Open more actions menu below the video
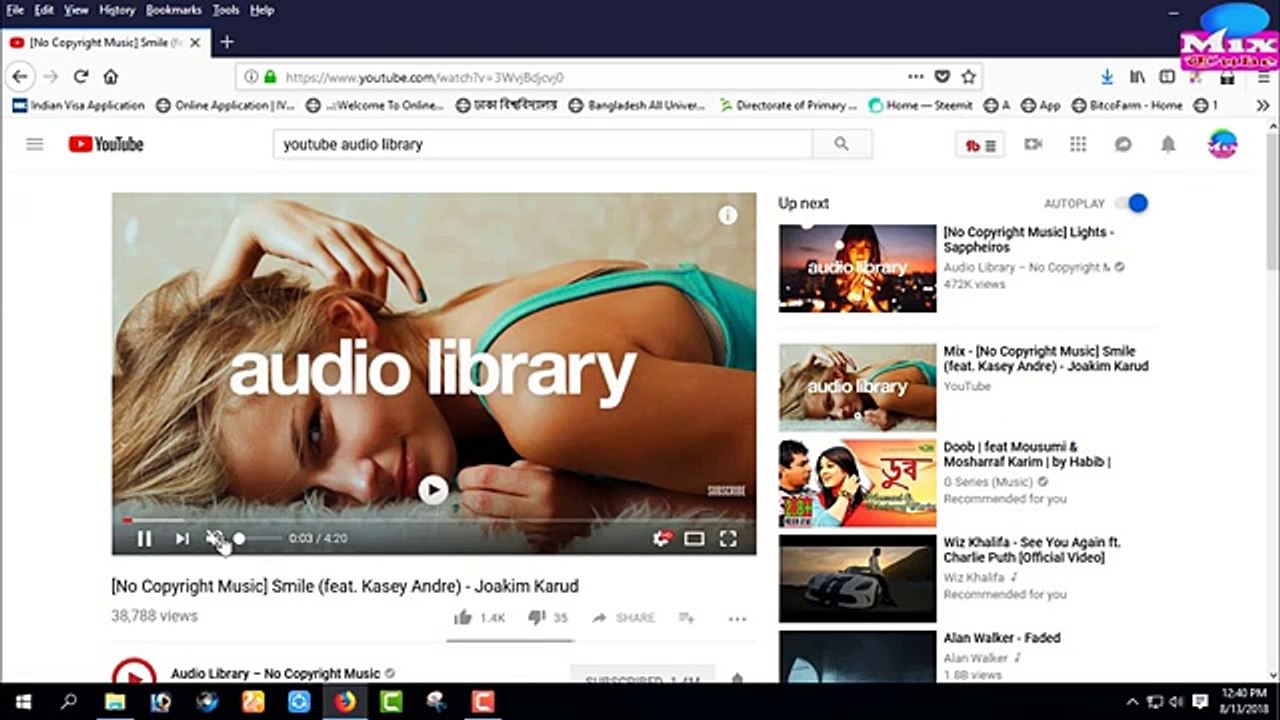The image size is (1280, 720). [737, 619]
